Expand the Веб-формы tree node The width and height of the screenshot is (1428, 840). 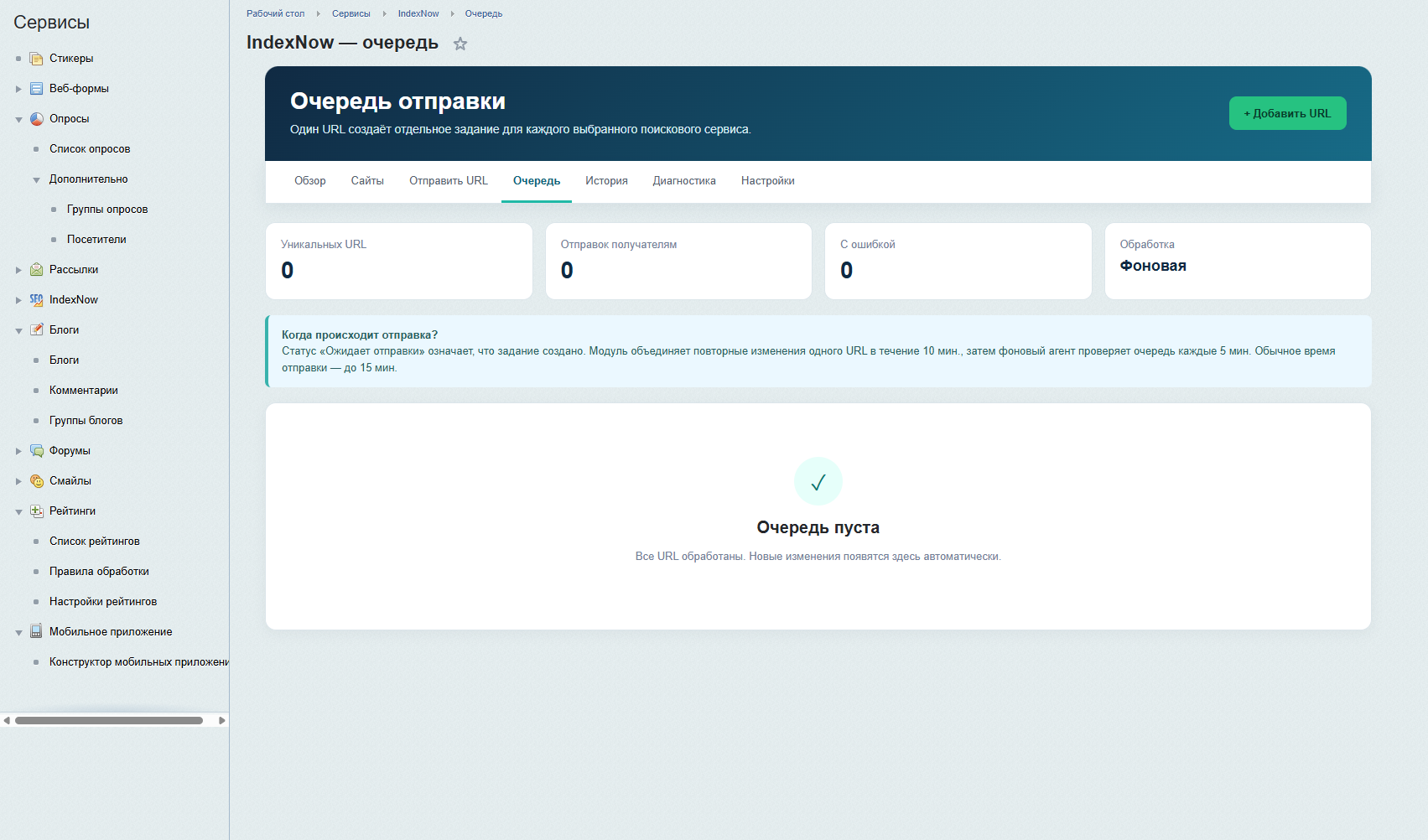point(18,89)
